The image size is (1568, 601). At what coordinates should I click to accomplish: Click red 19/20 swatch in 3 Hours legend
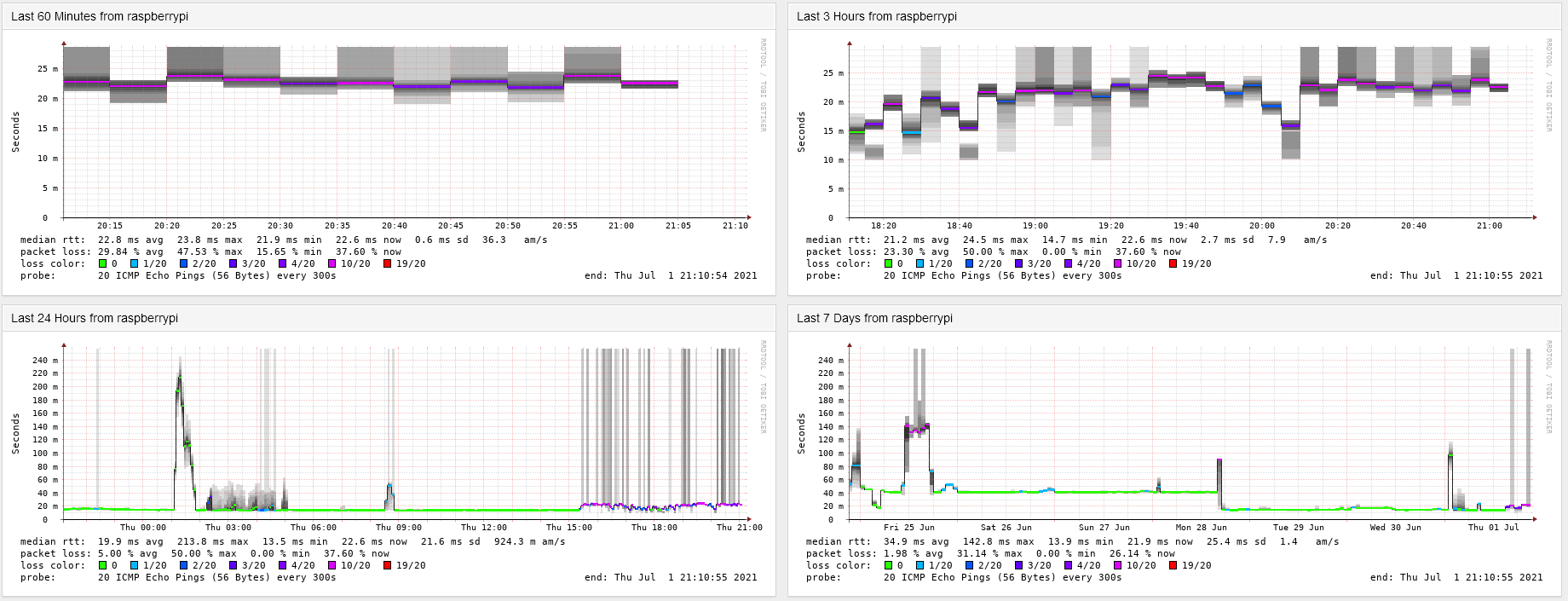pyautogui.click(x=1173, y=264)
